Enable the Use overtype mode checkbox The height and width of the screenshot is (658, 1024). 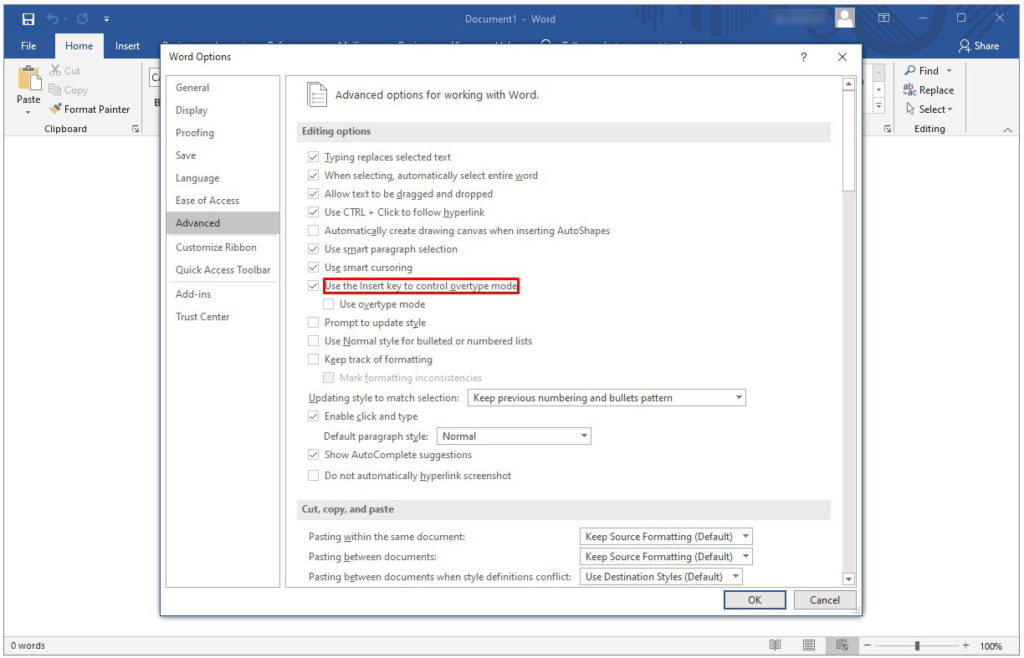point(329,304)
